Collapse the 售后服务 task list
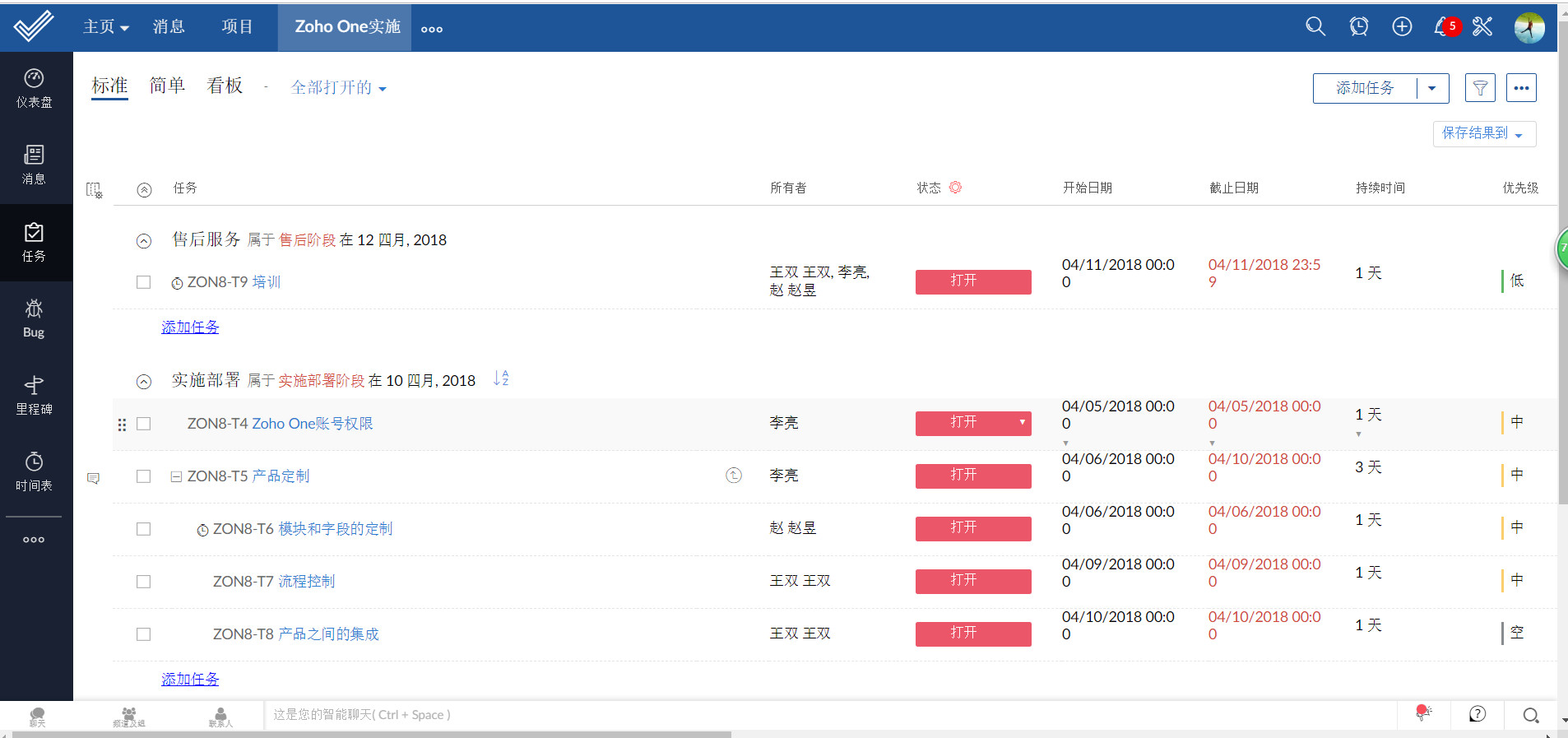The height and width of the screenshot is (738, 1568). pos(144,241)
